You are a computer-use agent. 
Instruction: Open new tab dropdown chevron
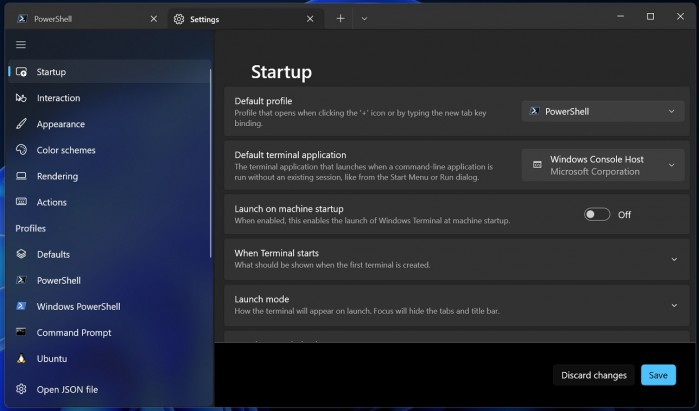pos(364,18)
